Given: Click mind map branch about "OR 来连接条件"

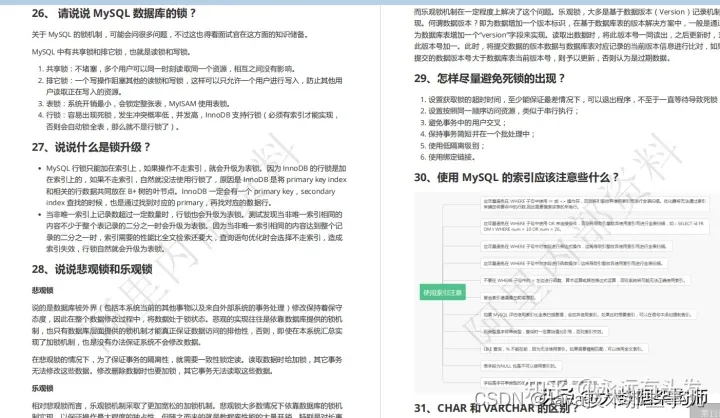Looking at the screenshot, I should (595, 226).
